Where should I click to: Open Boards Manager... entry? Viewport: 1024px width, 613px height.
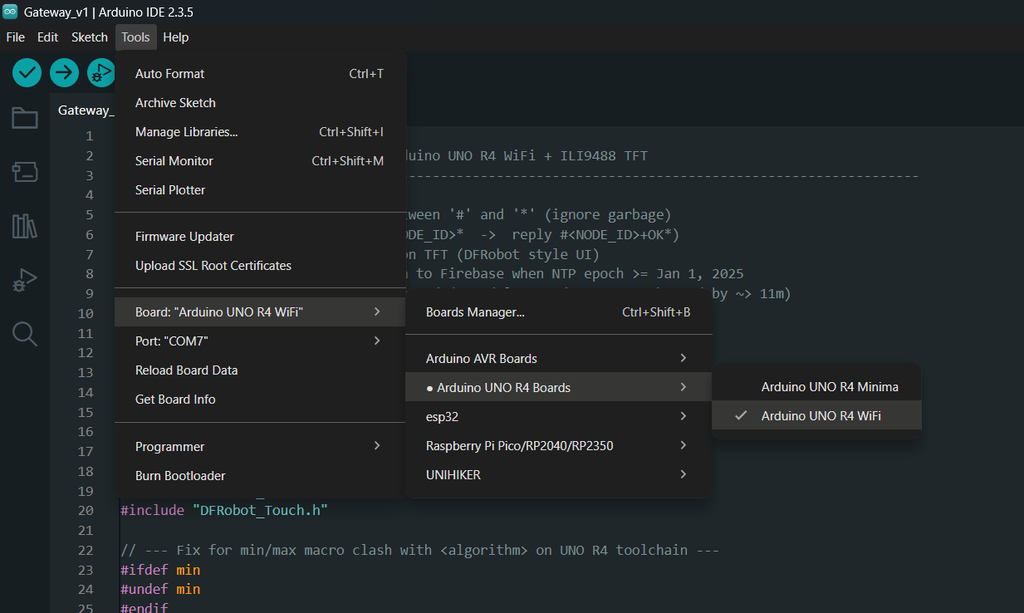click(475, 312)
